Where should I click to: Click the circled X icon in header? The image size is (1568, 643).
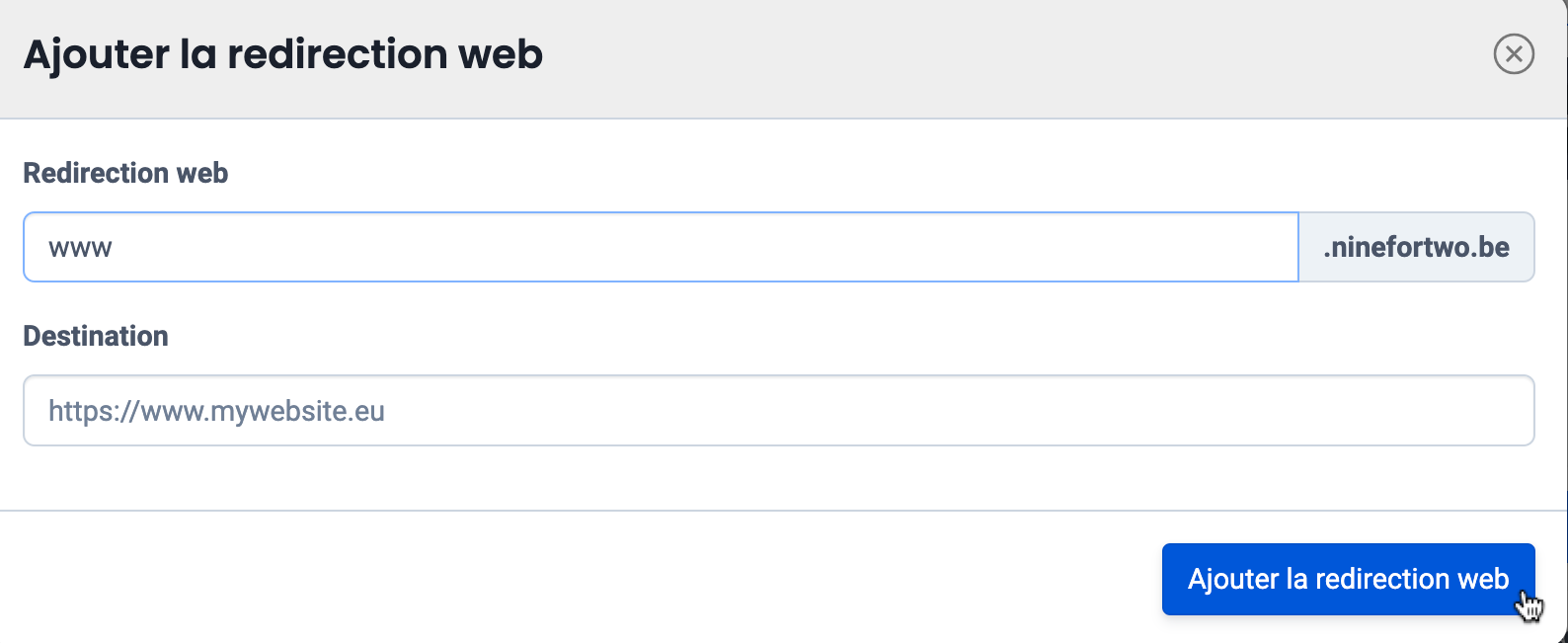[x=1514, y=53]
